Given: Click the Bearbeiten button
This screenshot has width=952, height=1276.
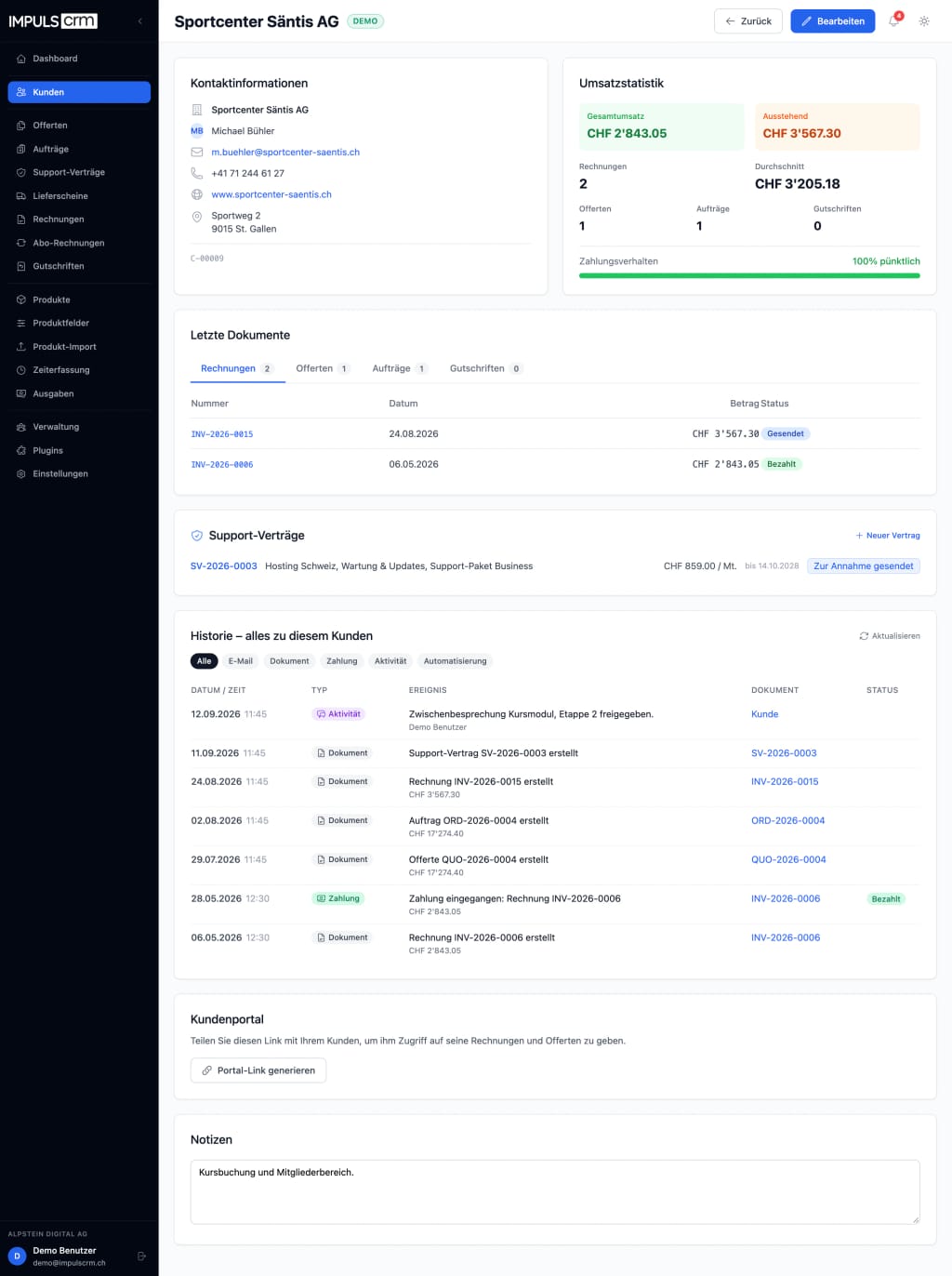Looking at the screenshot, I should (833, 20).
